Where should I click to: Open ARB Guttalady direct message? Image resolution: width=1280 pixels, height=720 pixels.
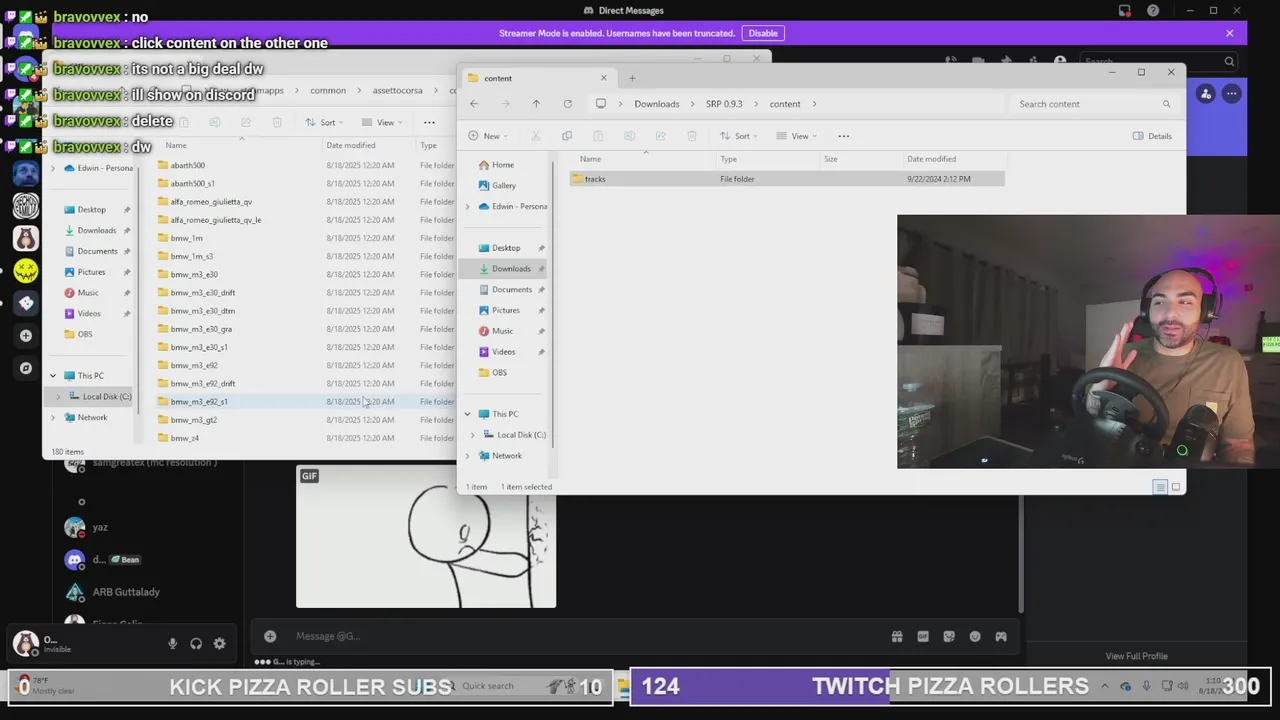[x=126, y=592]
